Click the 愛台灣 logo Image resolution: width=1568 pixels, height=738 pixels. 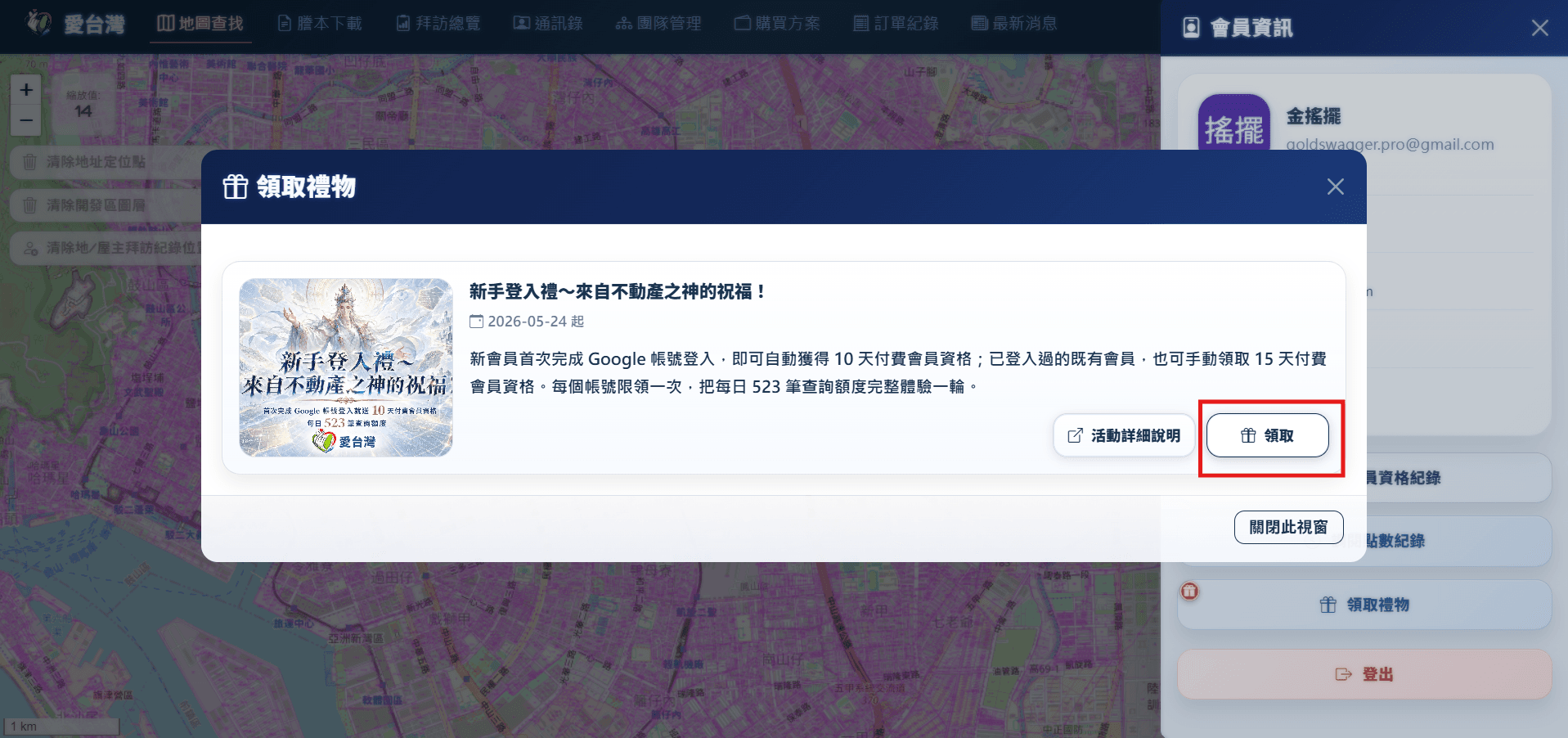(75, 24)
